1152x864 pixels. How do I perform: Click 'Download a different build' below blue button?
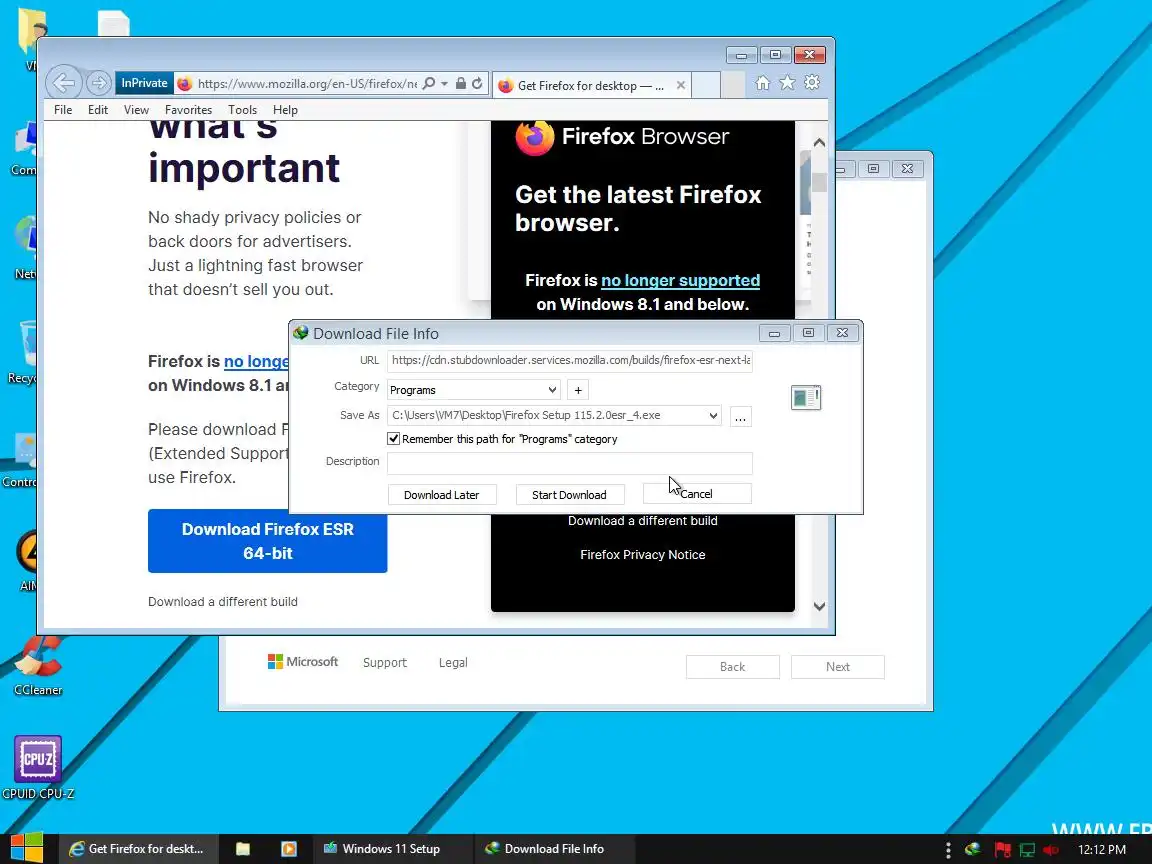tap(223, 602)
